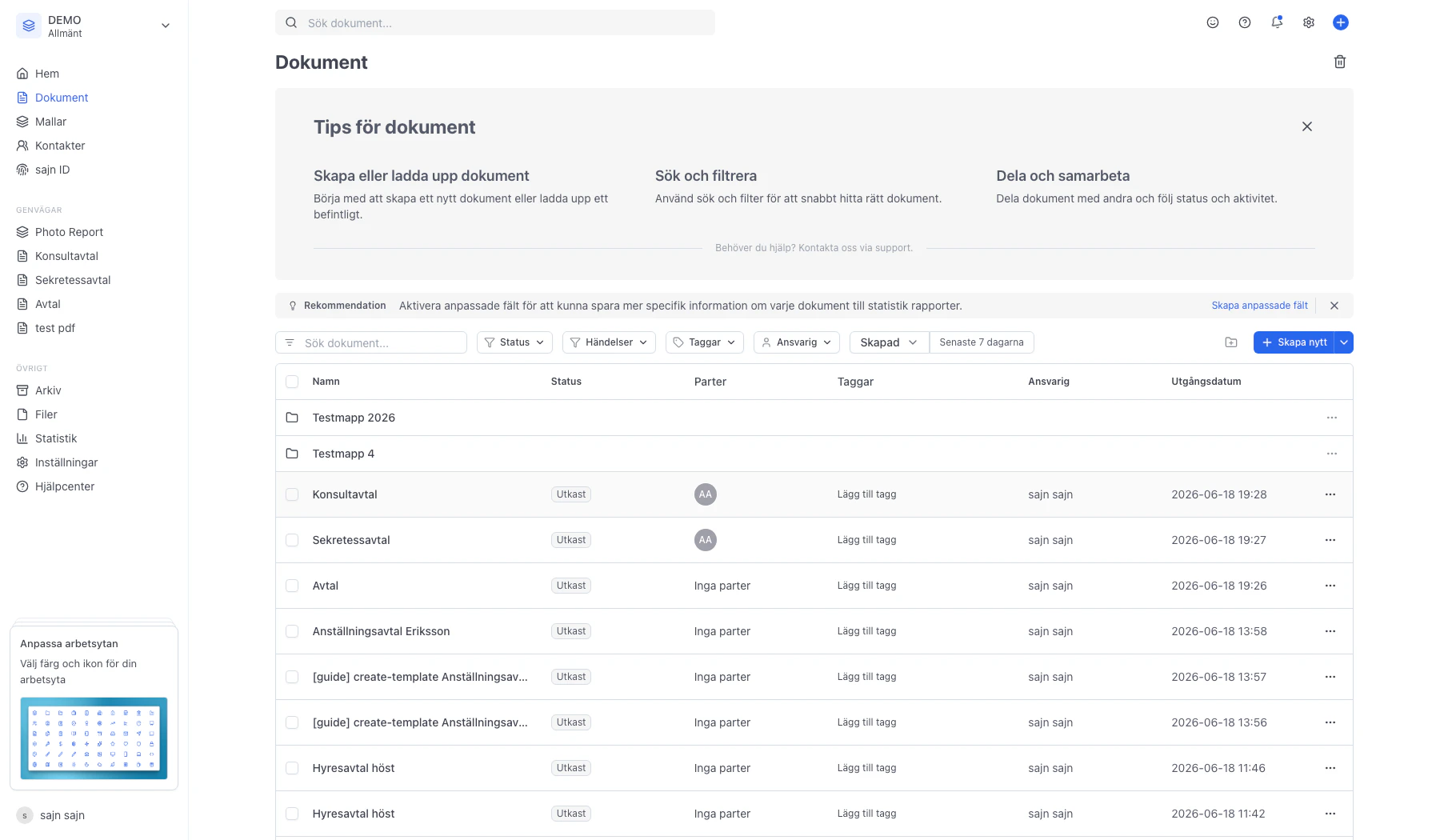Open the three-dot menu for Konsultavtal row
The width and height of the screenshot is (1440, 840).
coord(1330,494)
